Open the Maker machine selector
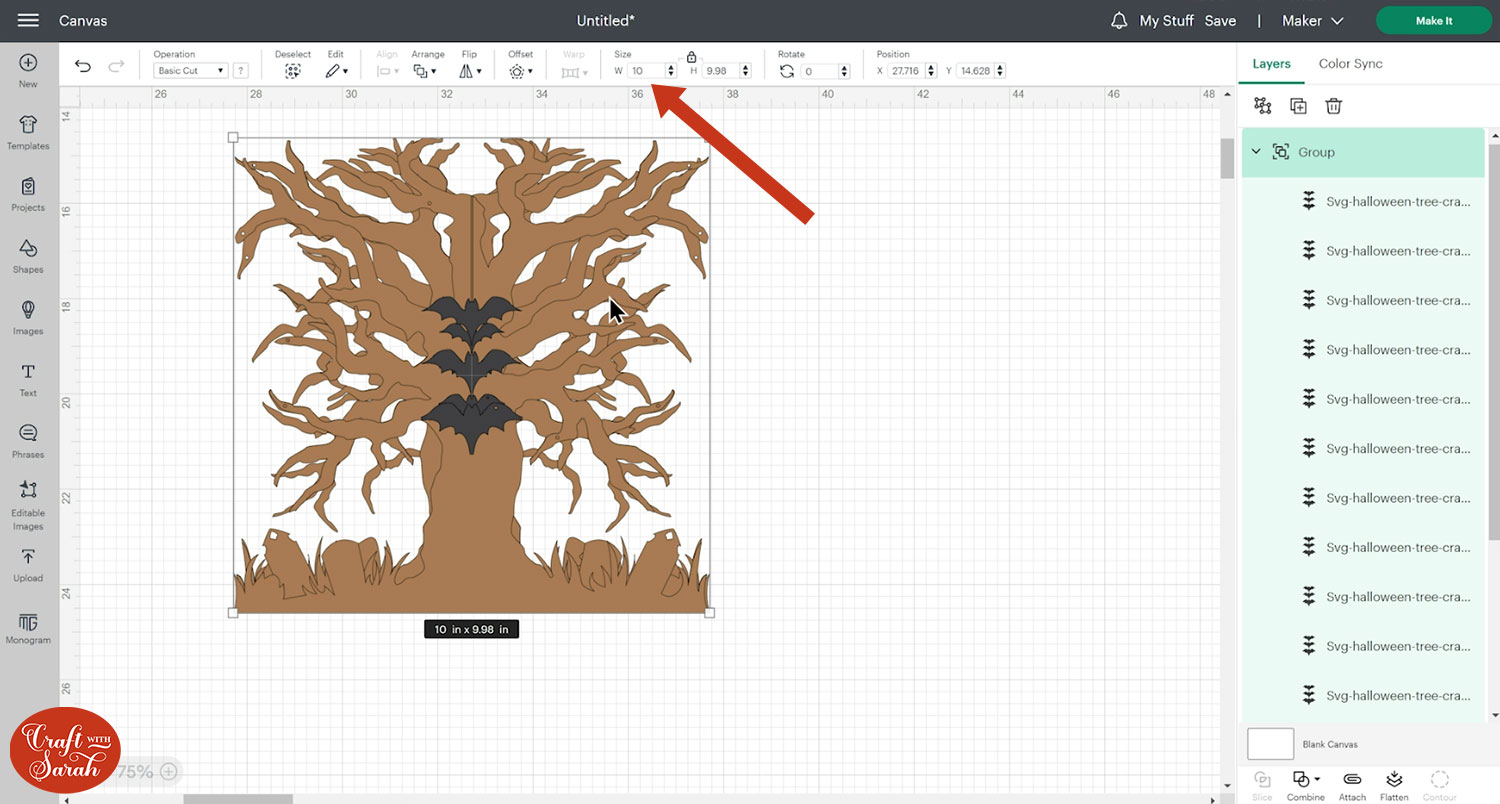The image size is (1500, 804). click(x=1311, y=20)
